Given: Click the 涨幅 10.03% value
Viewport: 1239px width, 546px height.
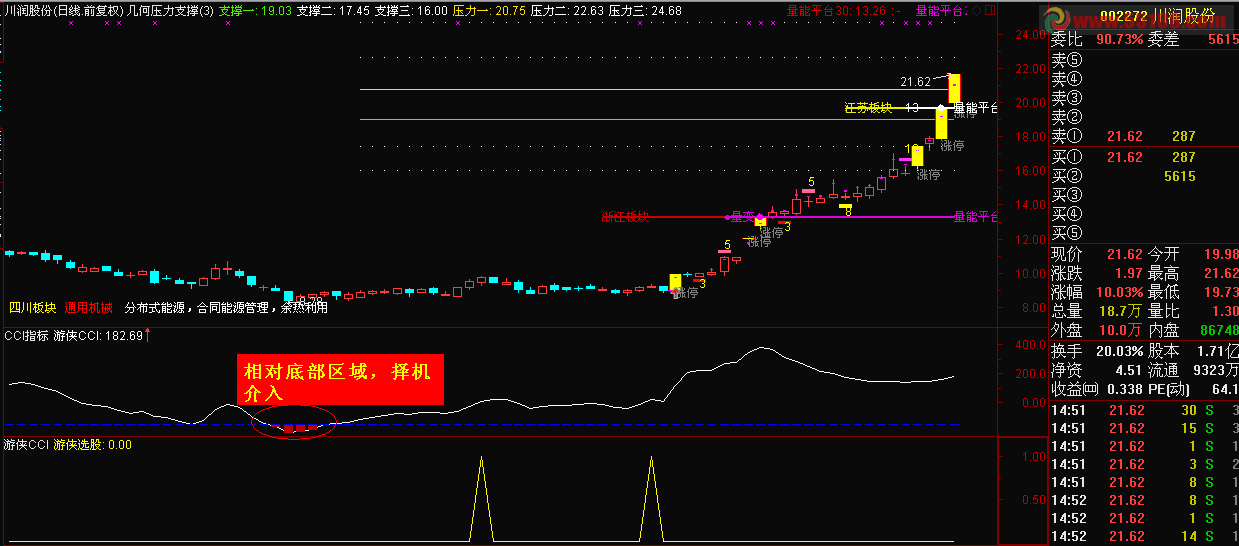Looking at the screenshot, I should [x=1119, y=292].
